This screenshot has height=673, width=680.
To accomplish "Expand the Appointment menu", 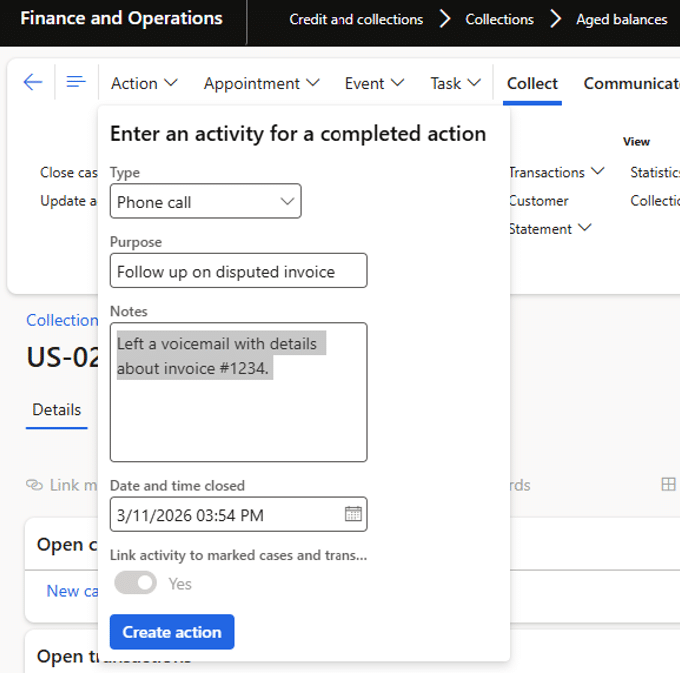I will 261,84.
